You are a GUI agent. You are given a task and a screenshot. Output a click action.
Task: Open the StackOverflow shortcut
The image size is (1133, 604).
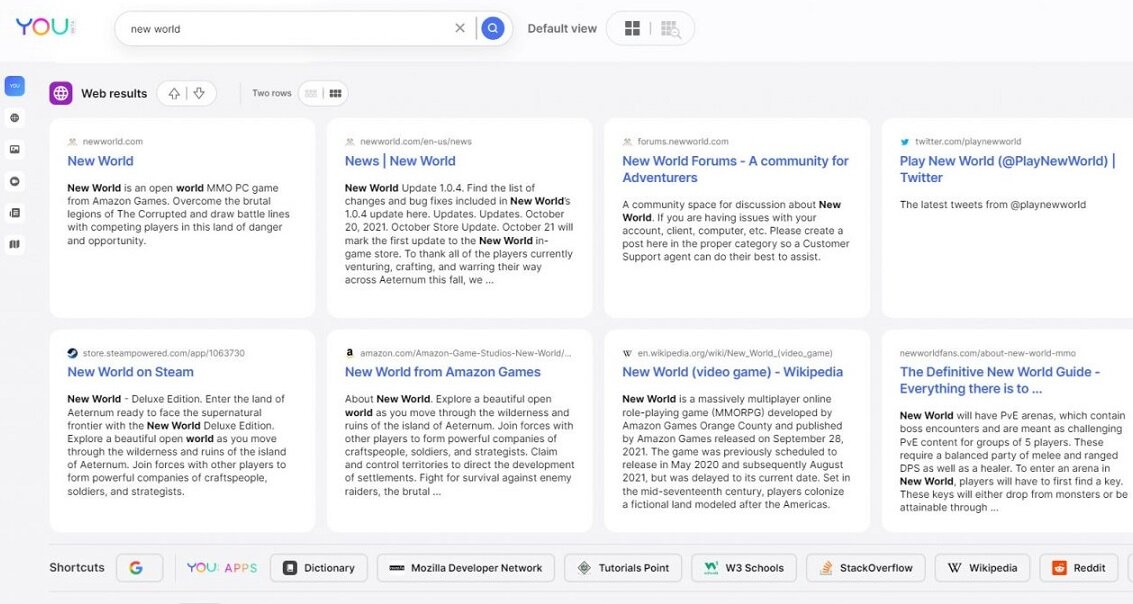pos(866,568)
